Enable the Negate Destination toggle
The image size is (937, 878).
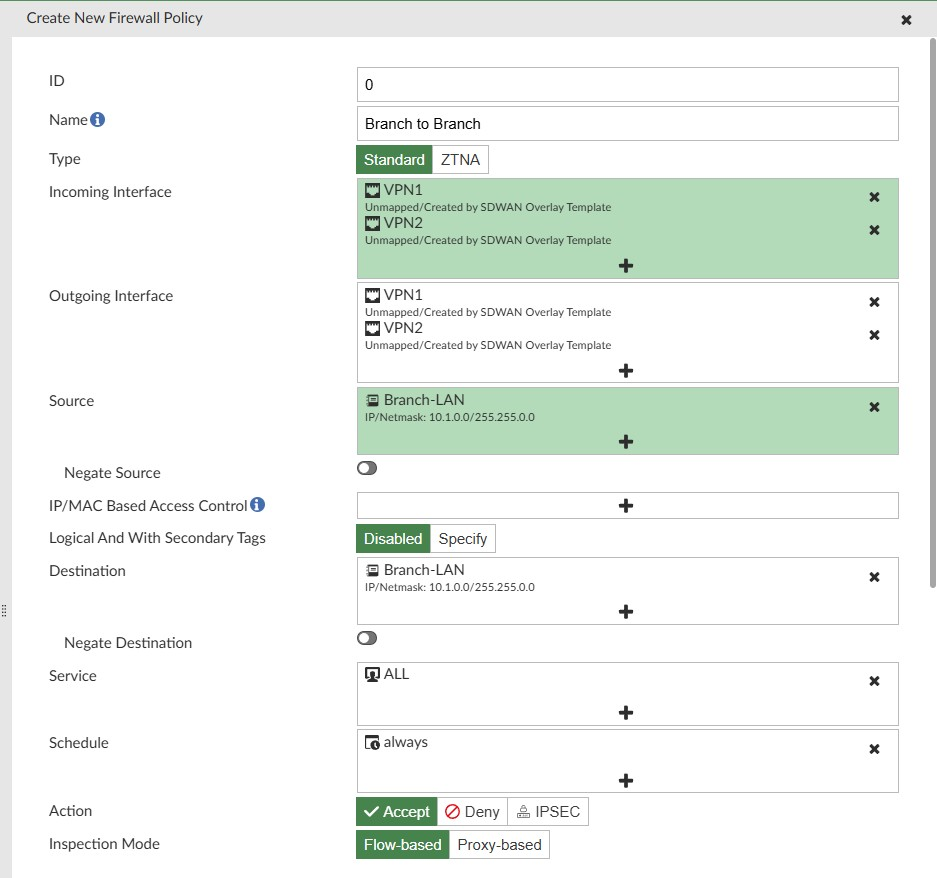(x=367, y=638)
